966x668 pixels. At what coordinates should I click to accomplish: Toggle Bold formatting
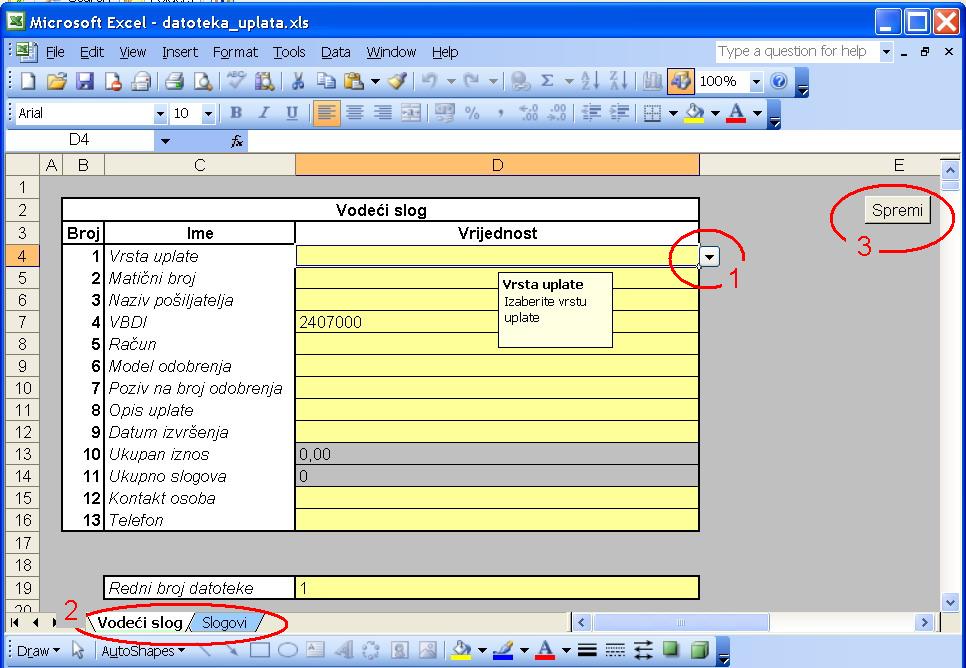237,114
